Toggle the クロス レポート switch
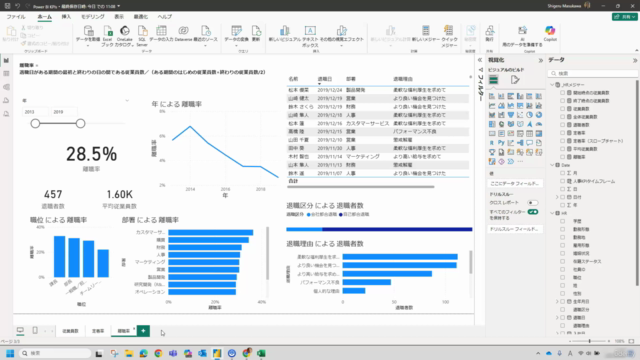Image resolution: width=640 pixels, height=360 pixels. [533, 203]
